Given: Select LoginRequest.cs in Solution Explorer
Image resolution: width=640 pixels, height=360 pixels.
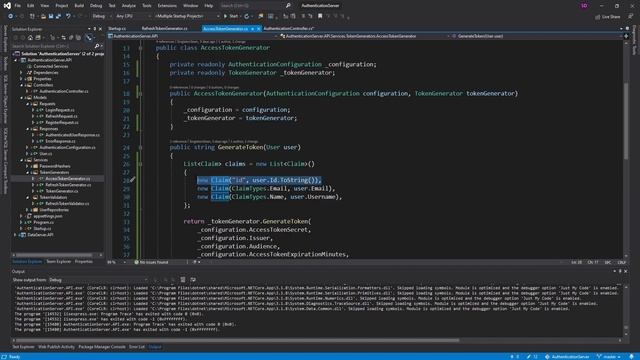Looking at the screenshot, I should pyautogui.click(x=60, y=110).
